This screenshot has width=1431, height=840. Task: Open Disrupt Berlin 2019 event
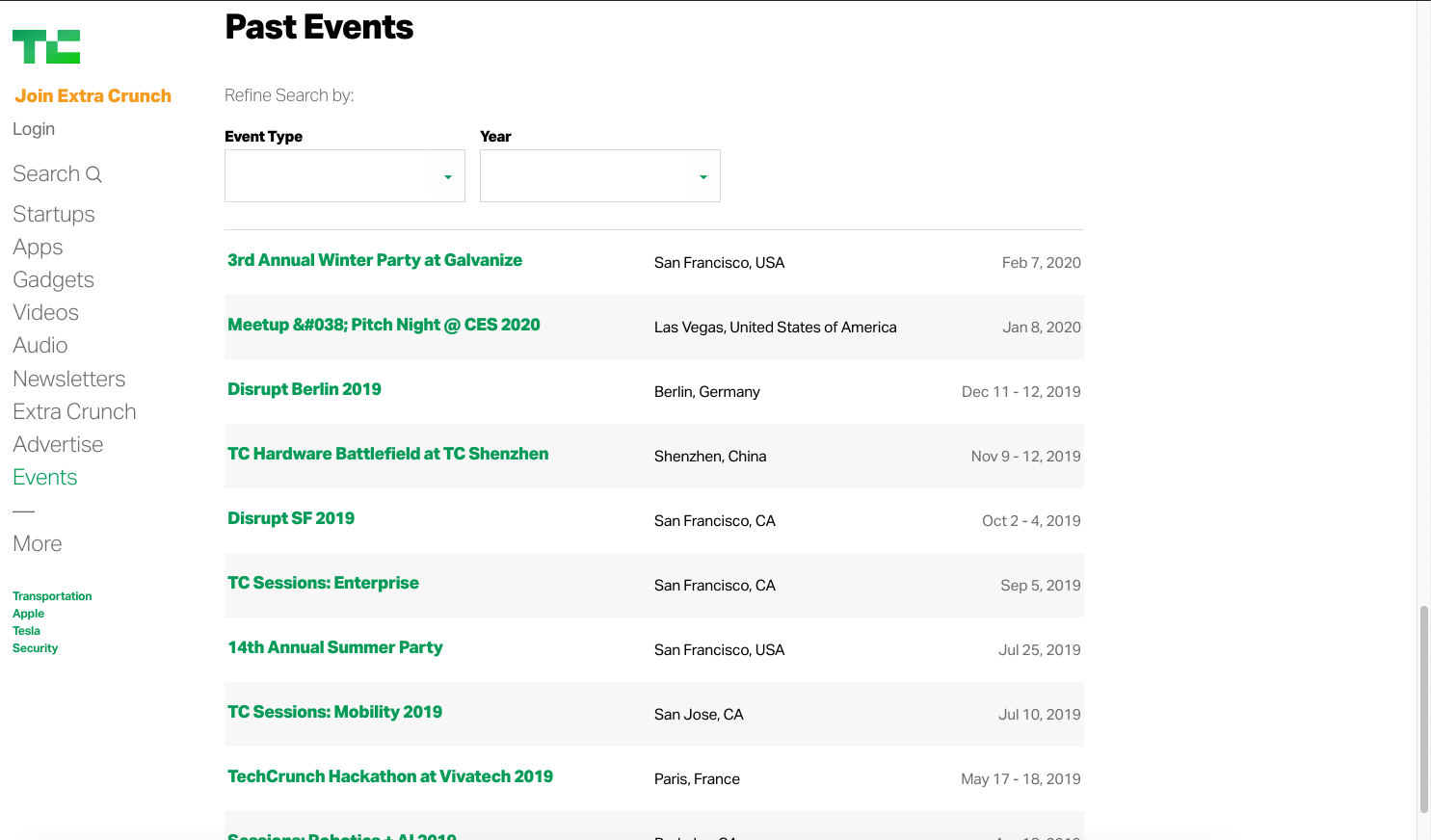(x=305, y=389)
